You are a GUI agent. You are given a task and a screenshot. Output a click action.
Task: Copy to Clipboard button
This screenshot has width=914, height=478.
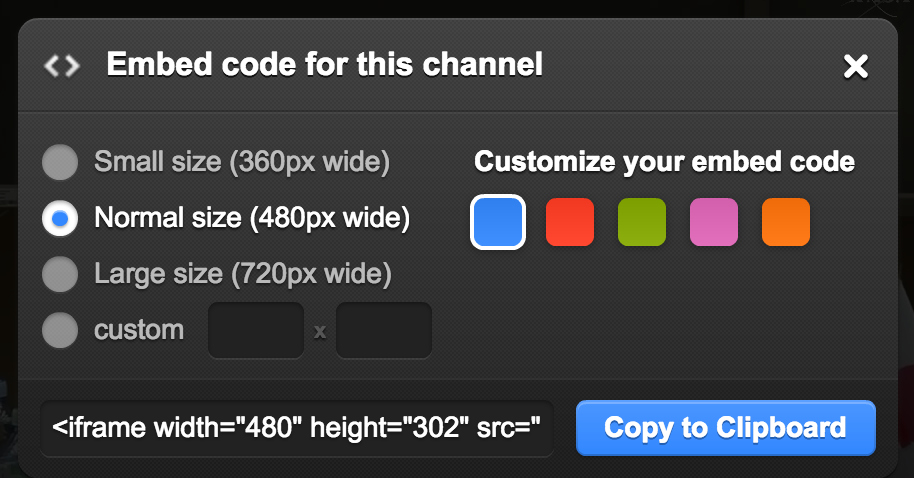tap(726, 428)
